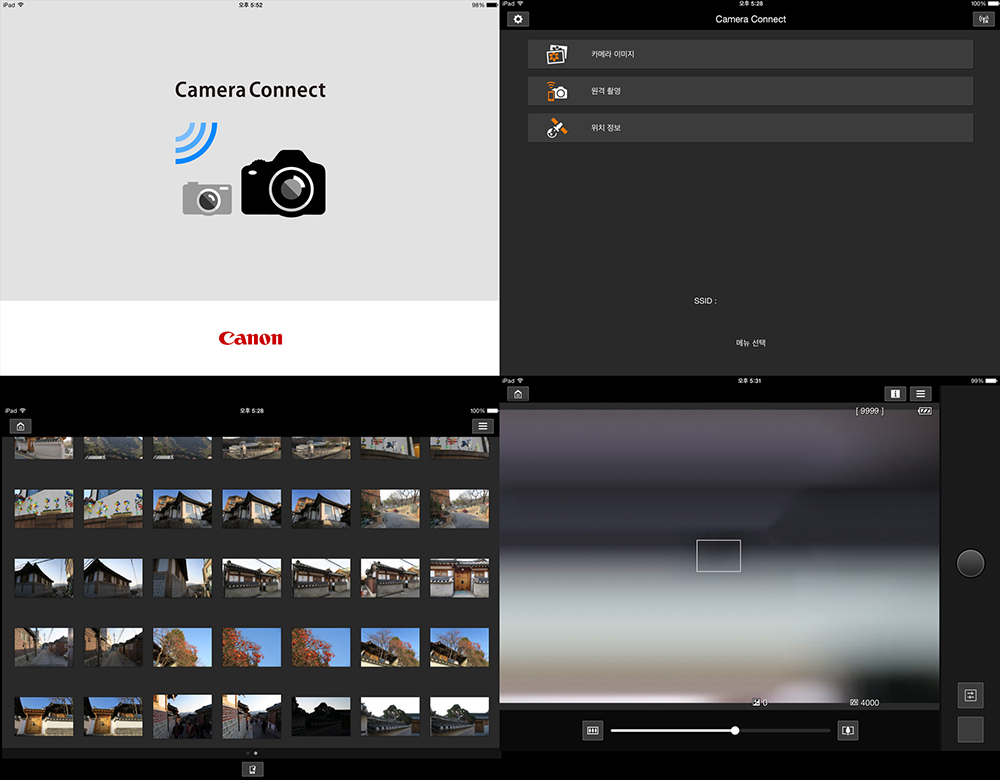Click the SSID label on menu screen

(x=705, y=301)
